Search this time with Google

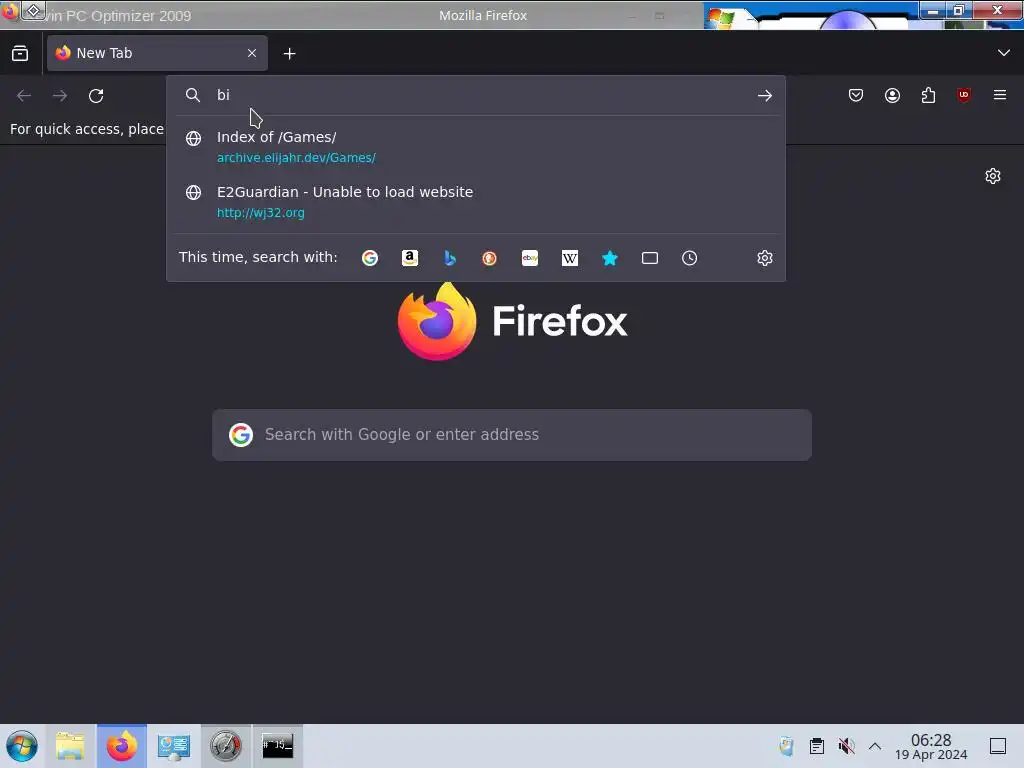pyautogui.click(x=370, y=258)
